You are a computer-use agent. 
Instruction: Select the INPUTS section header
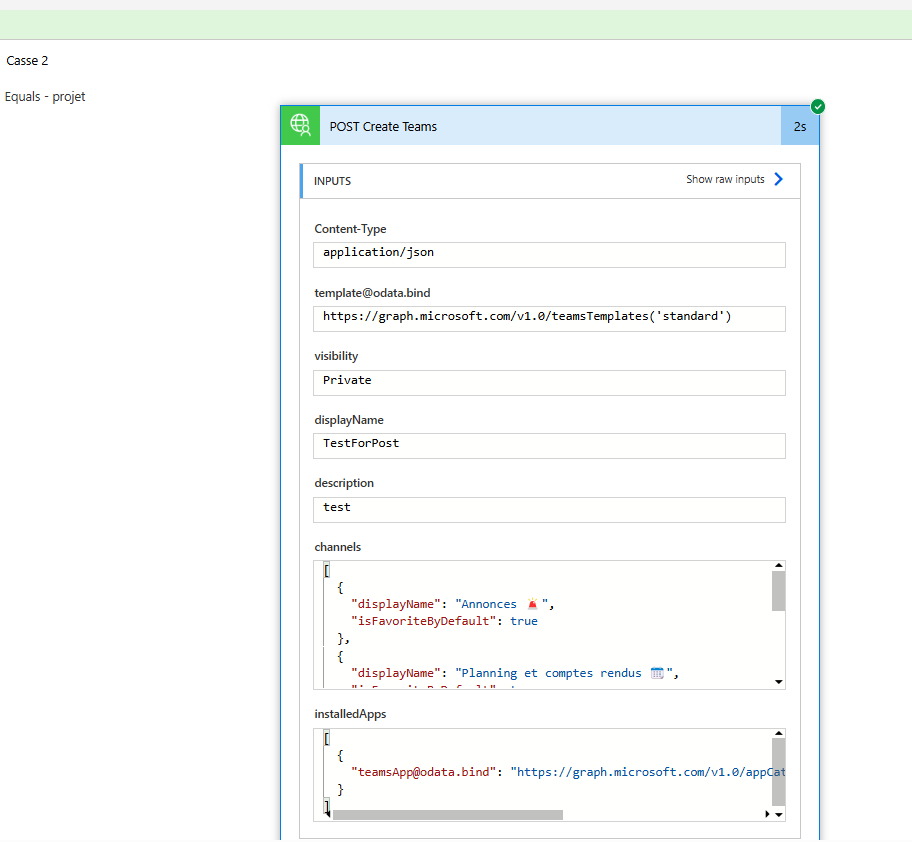click(550, 181)
